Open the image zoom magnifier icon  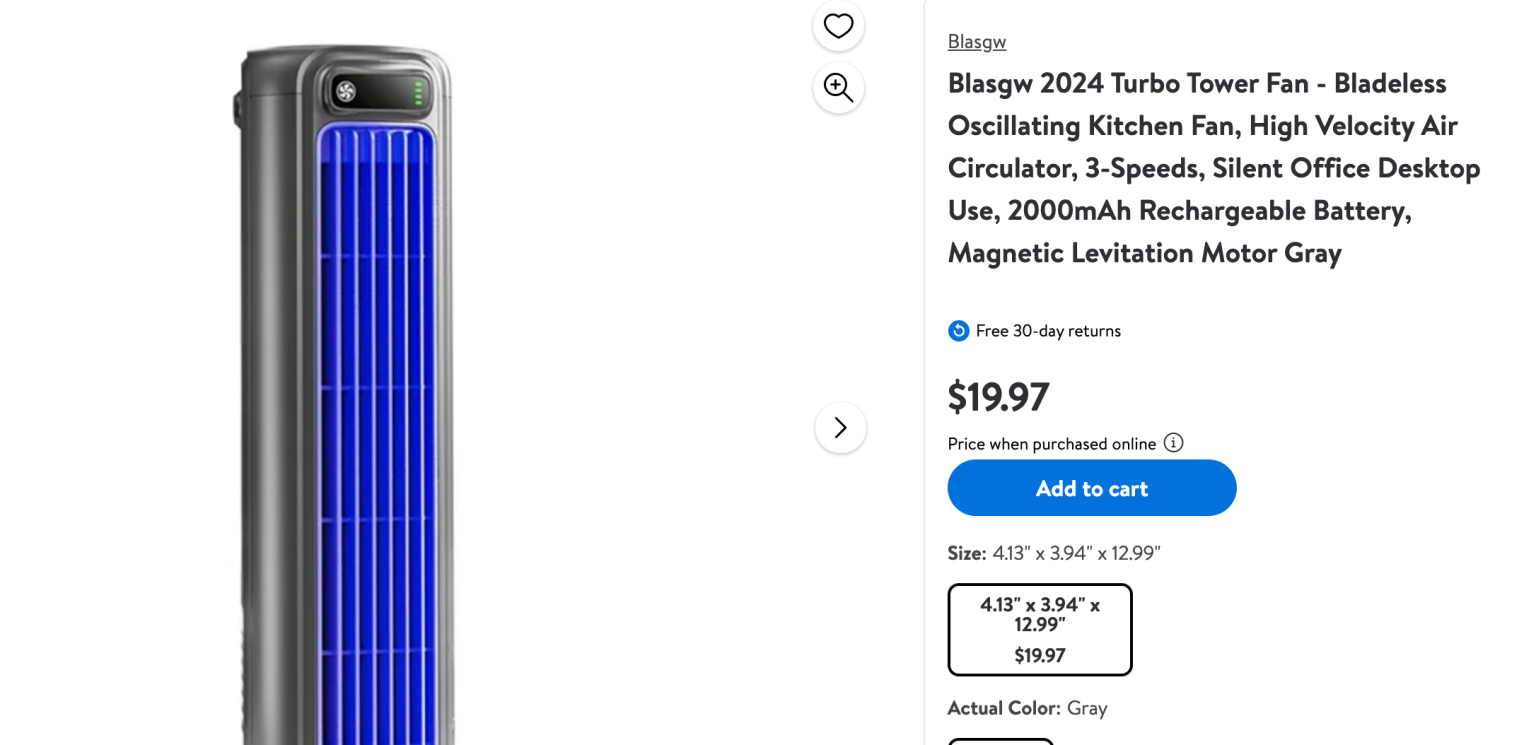coord(838,88)
